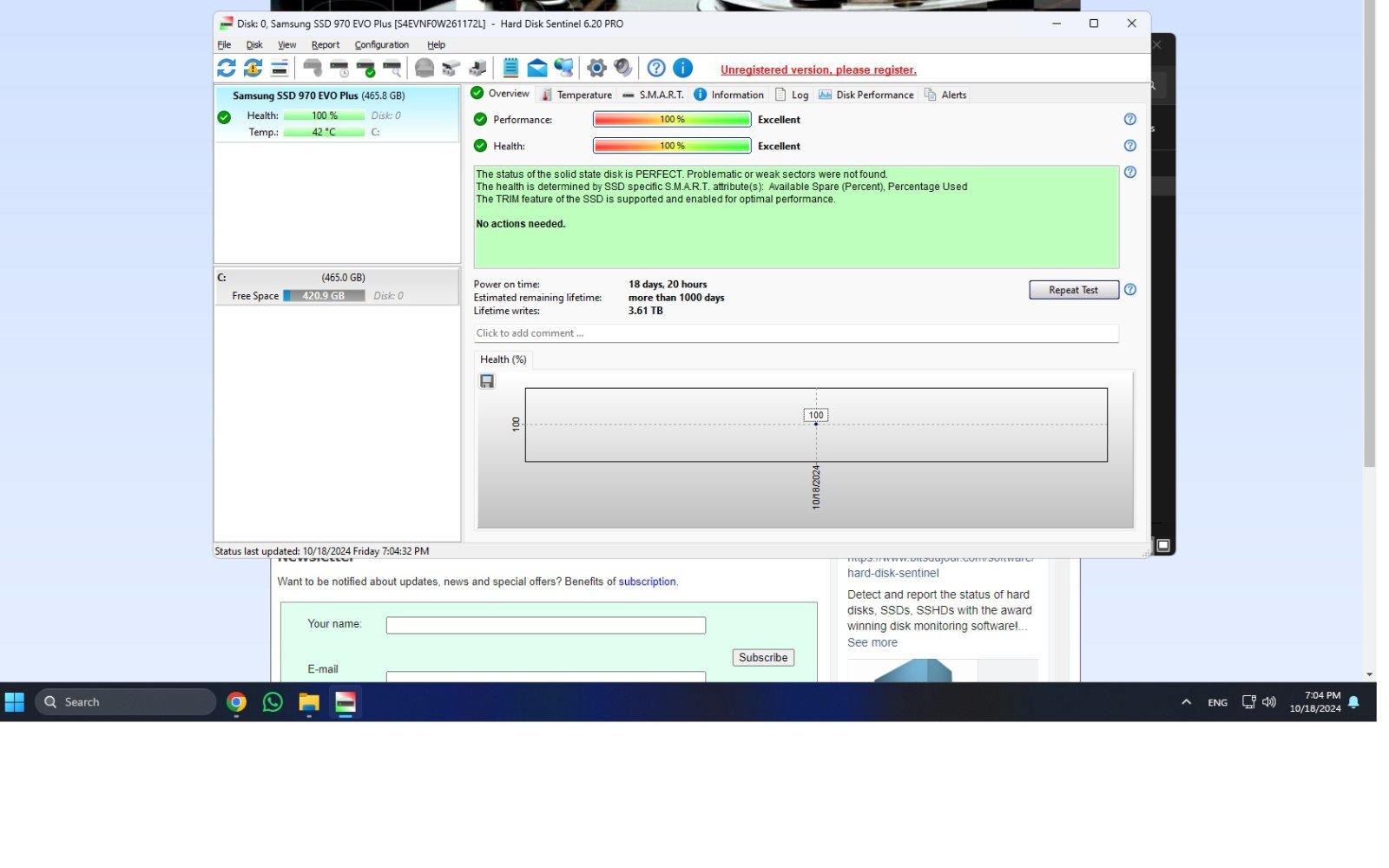
Task: Click the Unregistered version, please register link
Action: click(819, 70)
